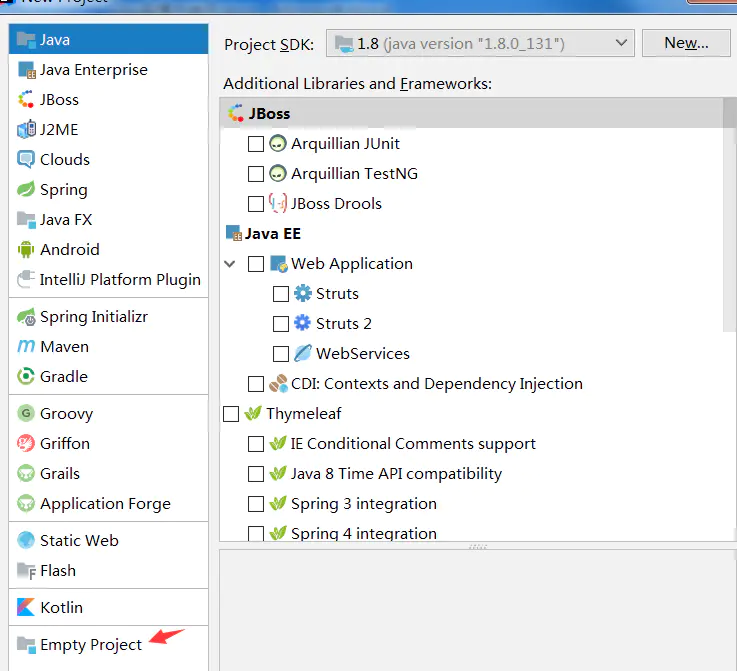Screen dimensions: 737x671
Task: Click the Java FX folder icon
Action: click(x=26, y=219)
